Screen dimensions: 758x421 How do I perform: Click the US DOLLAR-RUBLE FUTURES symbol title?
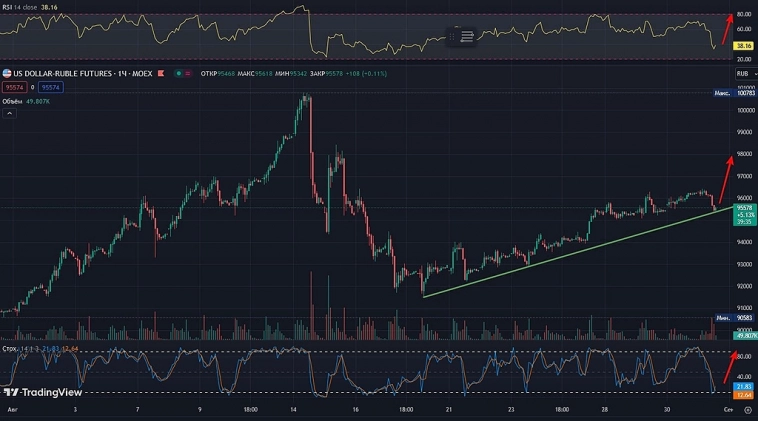(82, 73)
